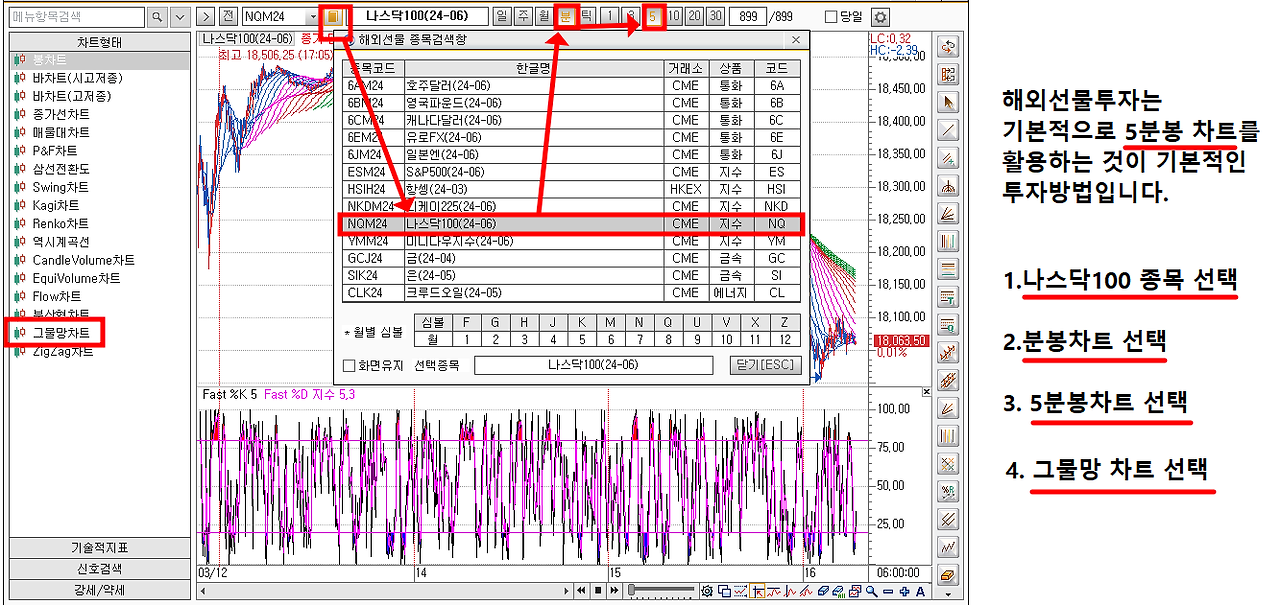Click the magnifier zoom icon in bottom toolbar

pos(872,591)
